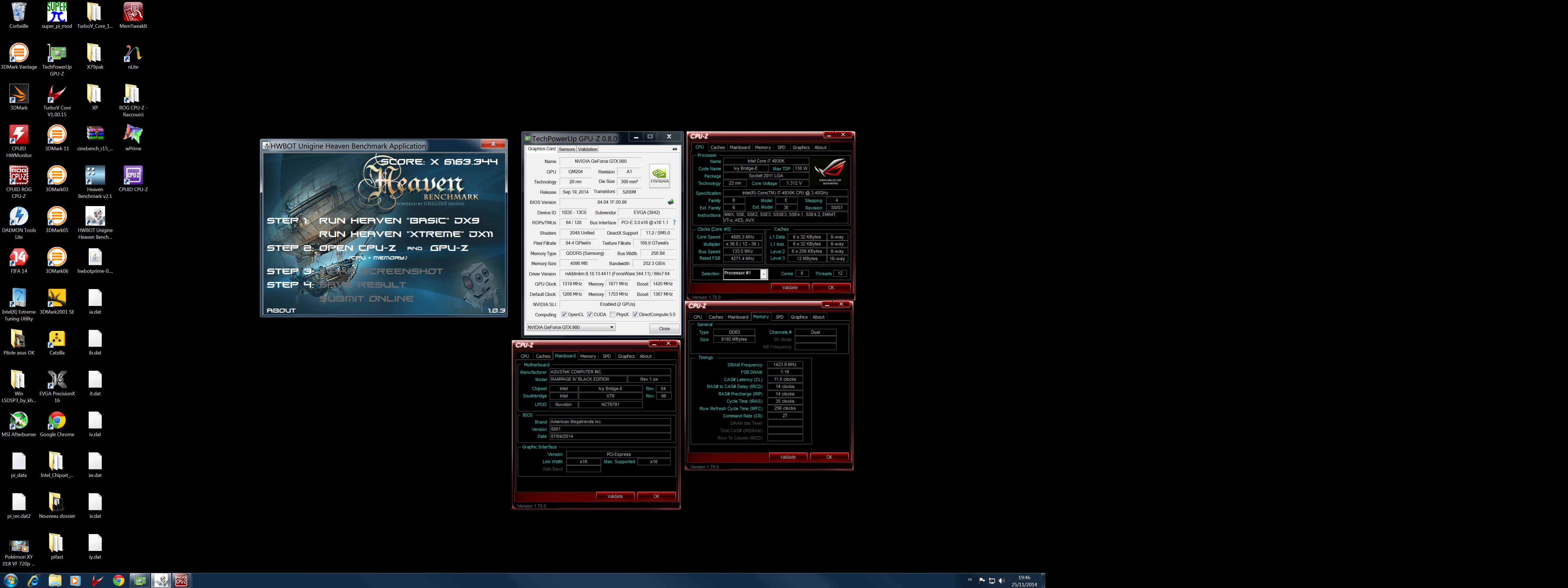Image resolution: width=1568 pixels, height=588 pixels.
Task: Open Graphics tab in CPU-Z memory window
Action: click(799, 317)
